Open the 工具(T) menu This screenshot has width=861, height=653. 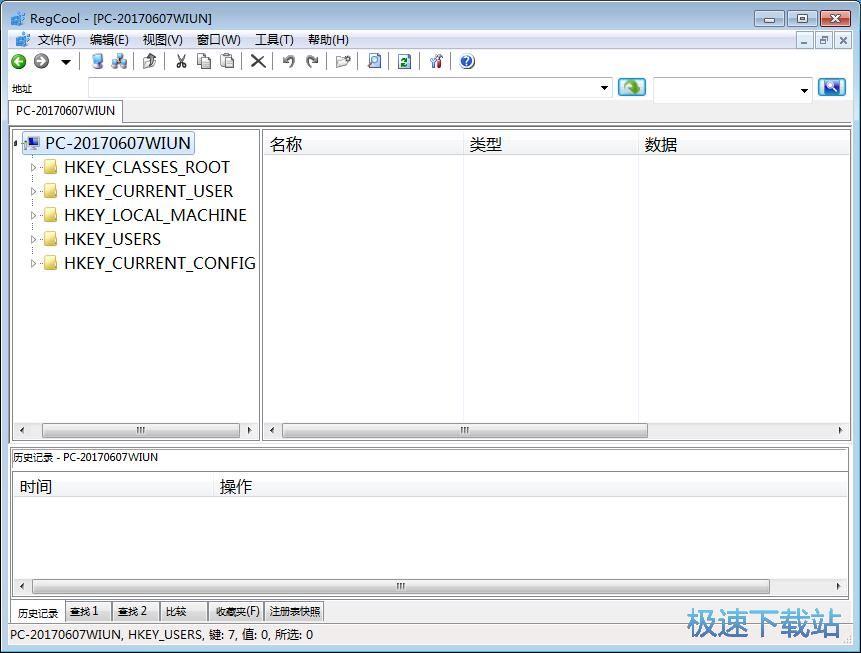[274, 40]
